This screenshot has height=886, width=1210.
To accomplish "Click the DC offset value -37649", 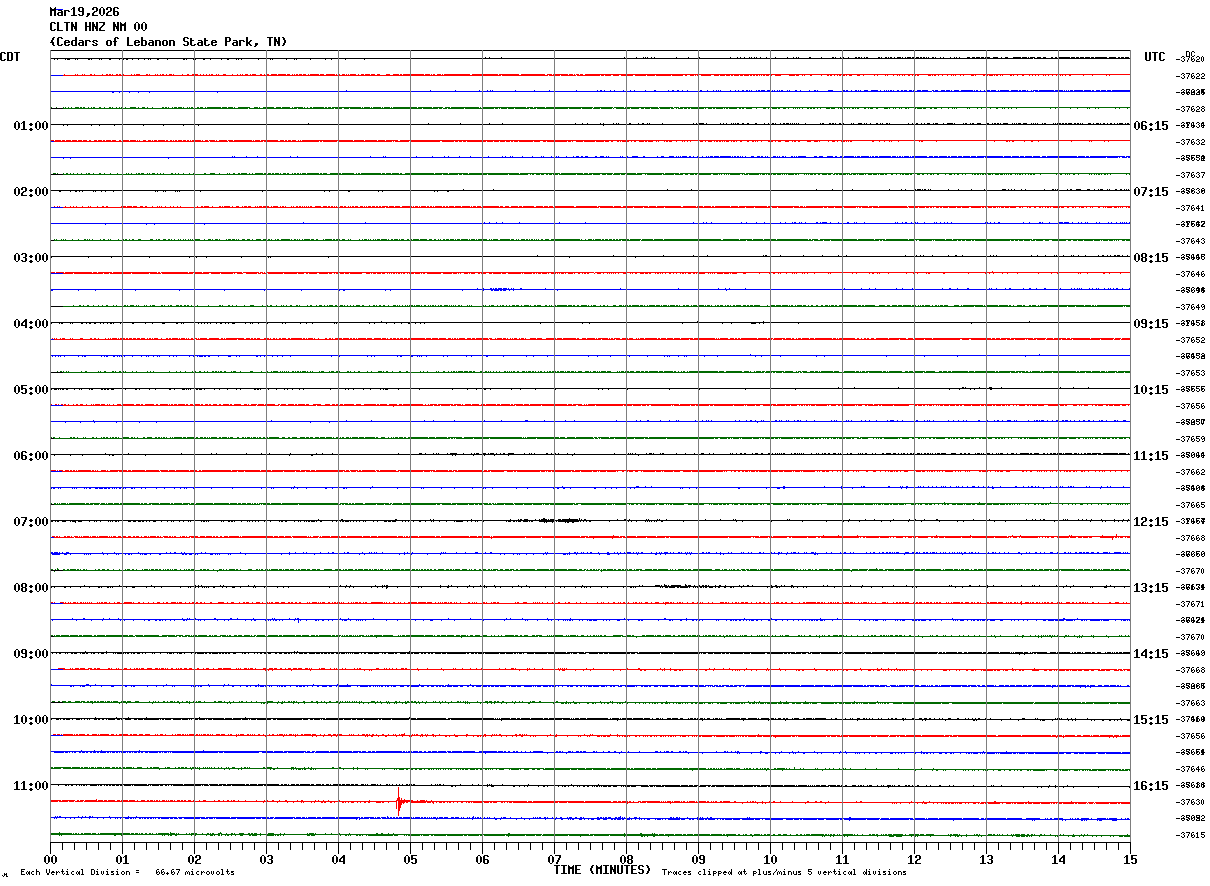I will point(1191,307).
